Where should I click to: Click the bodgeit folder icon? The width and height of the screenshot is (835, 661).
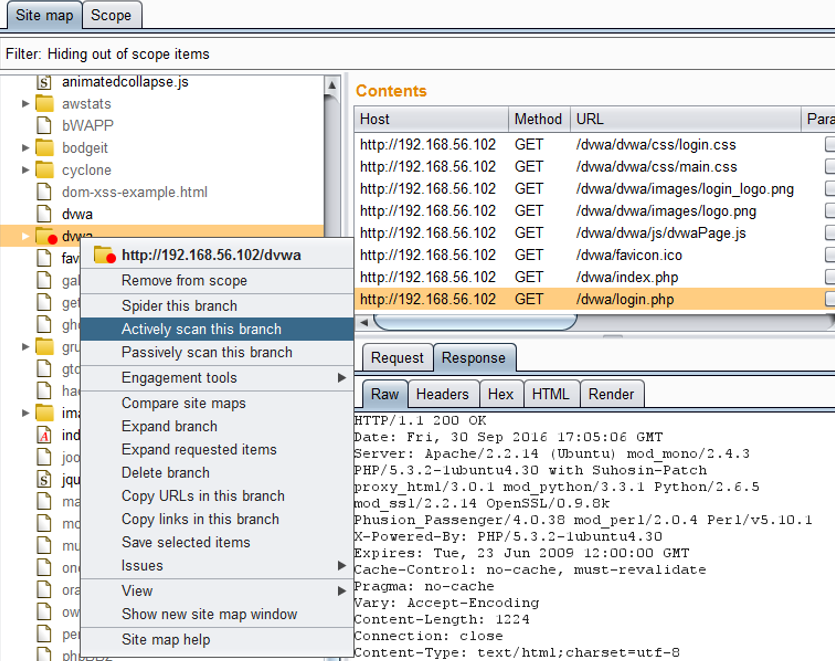(44, 148)
